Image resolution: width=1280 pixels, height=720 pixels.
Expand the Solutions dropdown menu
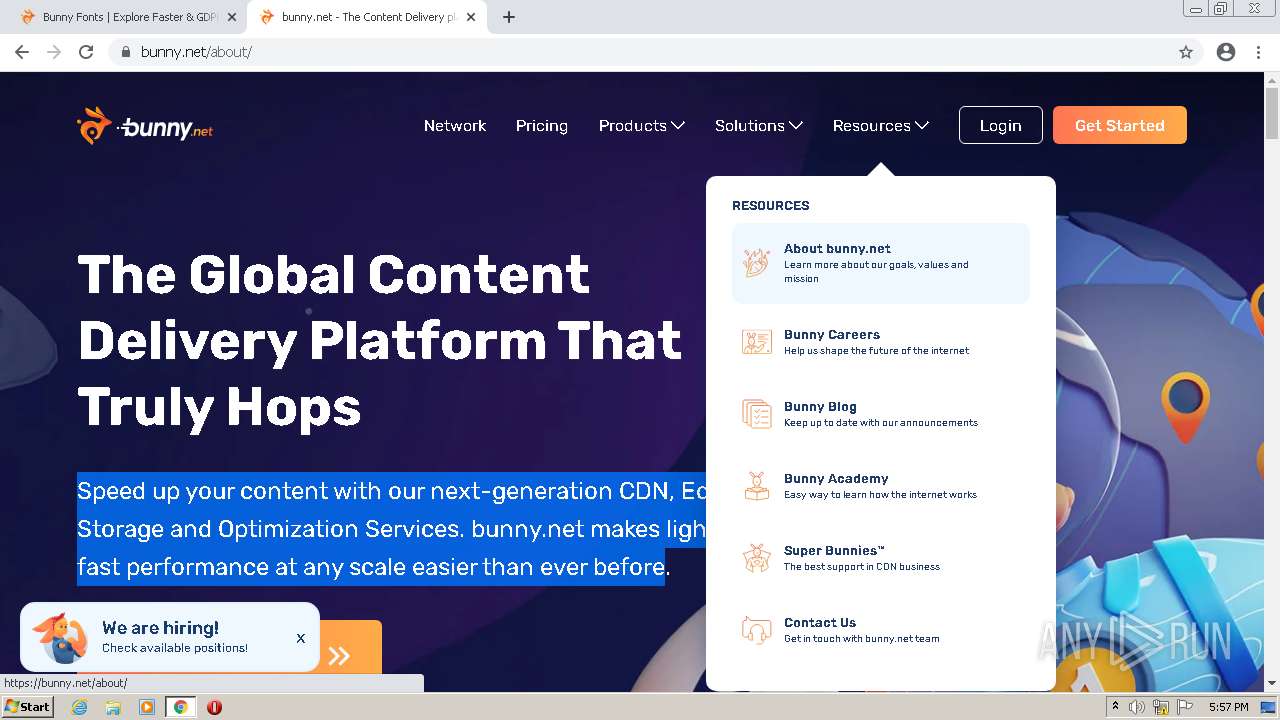point(758,126)
